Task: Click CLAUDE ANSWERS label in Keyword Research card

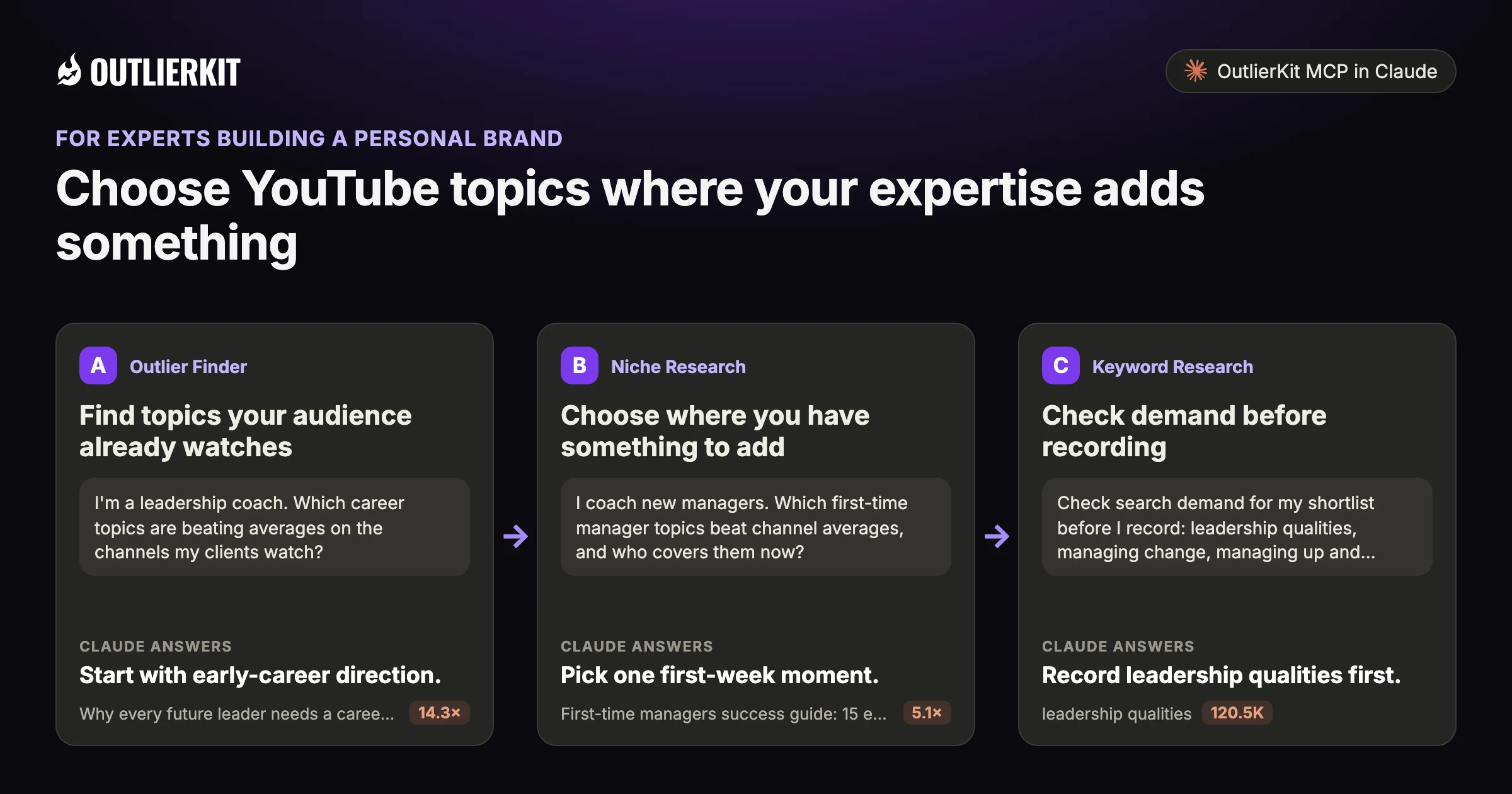Action: (1118, 646)
